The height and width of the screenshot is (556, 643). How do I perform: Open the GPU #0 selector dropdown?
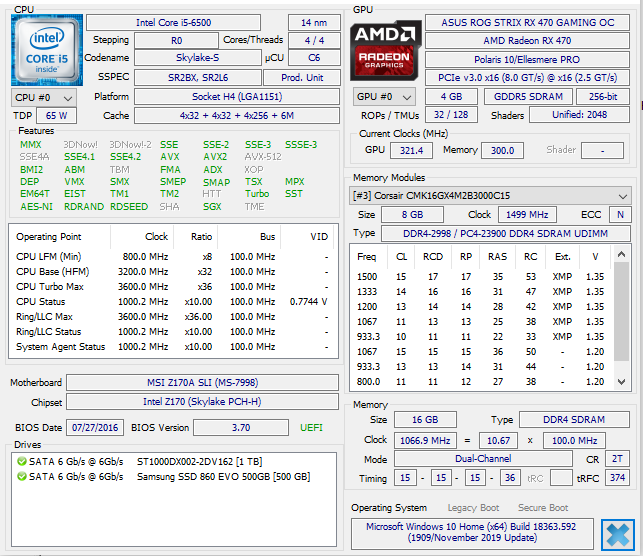click(x=384, y=97)
